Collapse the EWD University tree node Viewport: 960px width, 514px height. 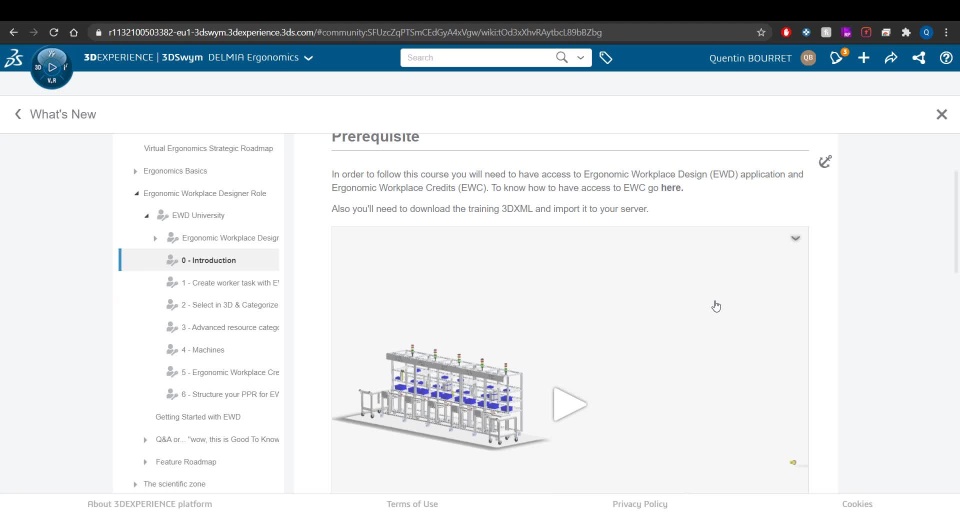pos(146,216)
